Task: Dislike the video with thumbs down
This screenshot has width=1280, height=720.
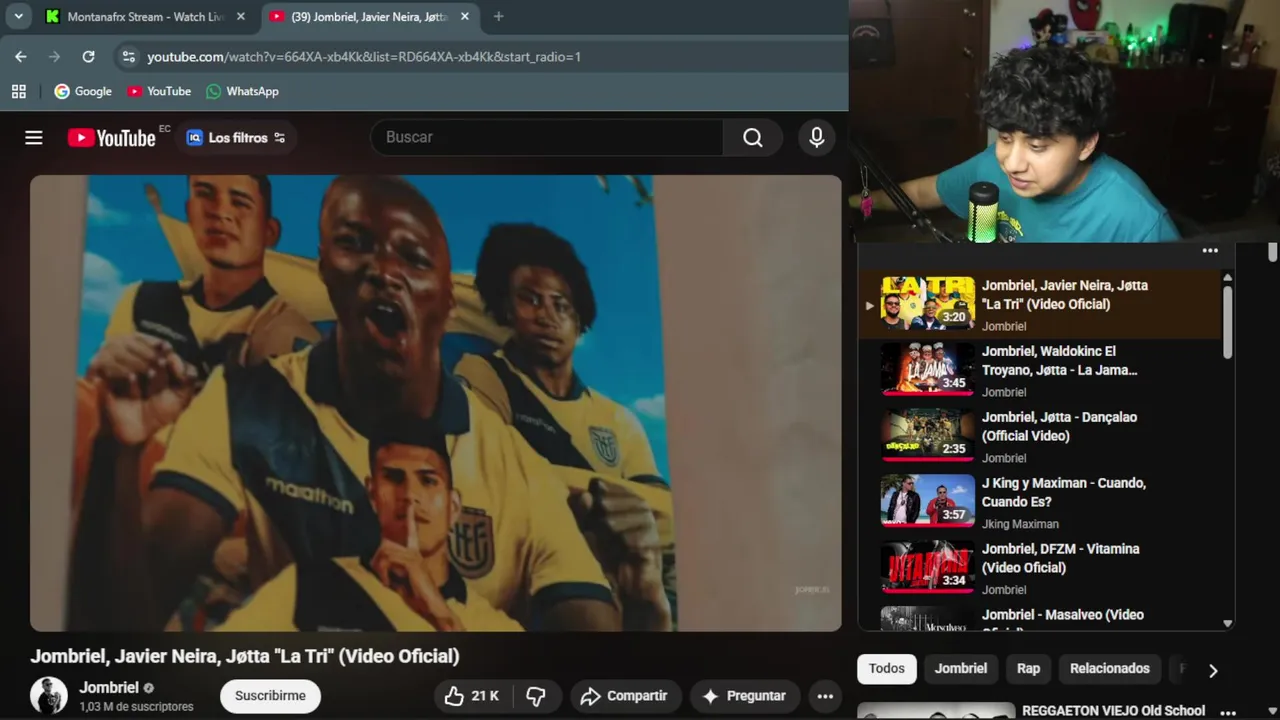Action: point(536,696)
